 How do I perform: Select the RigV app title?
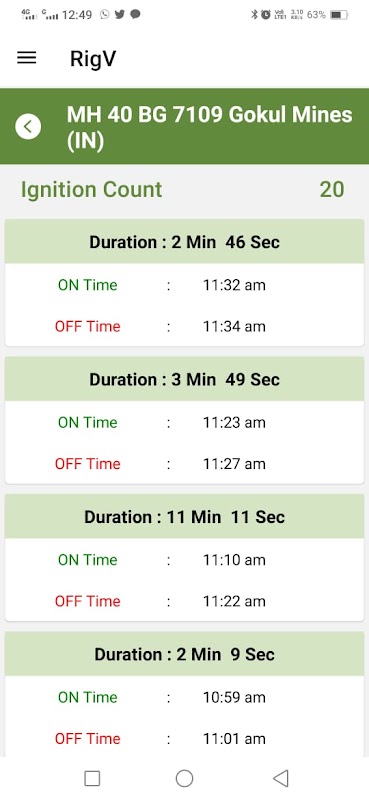(93, 59)
